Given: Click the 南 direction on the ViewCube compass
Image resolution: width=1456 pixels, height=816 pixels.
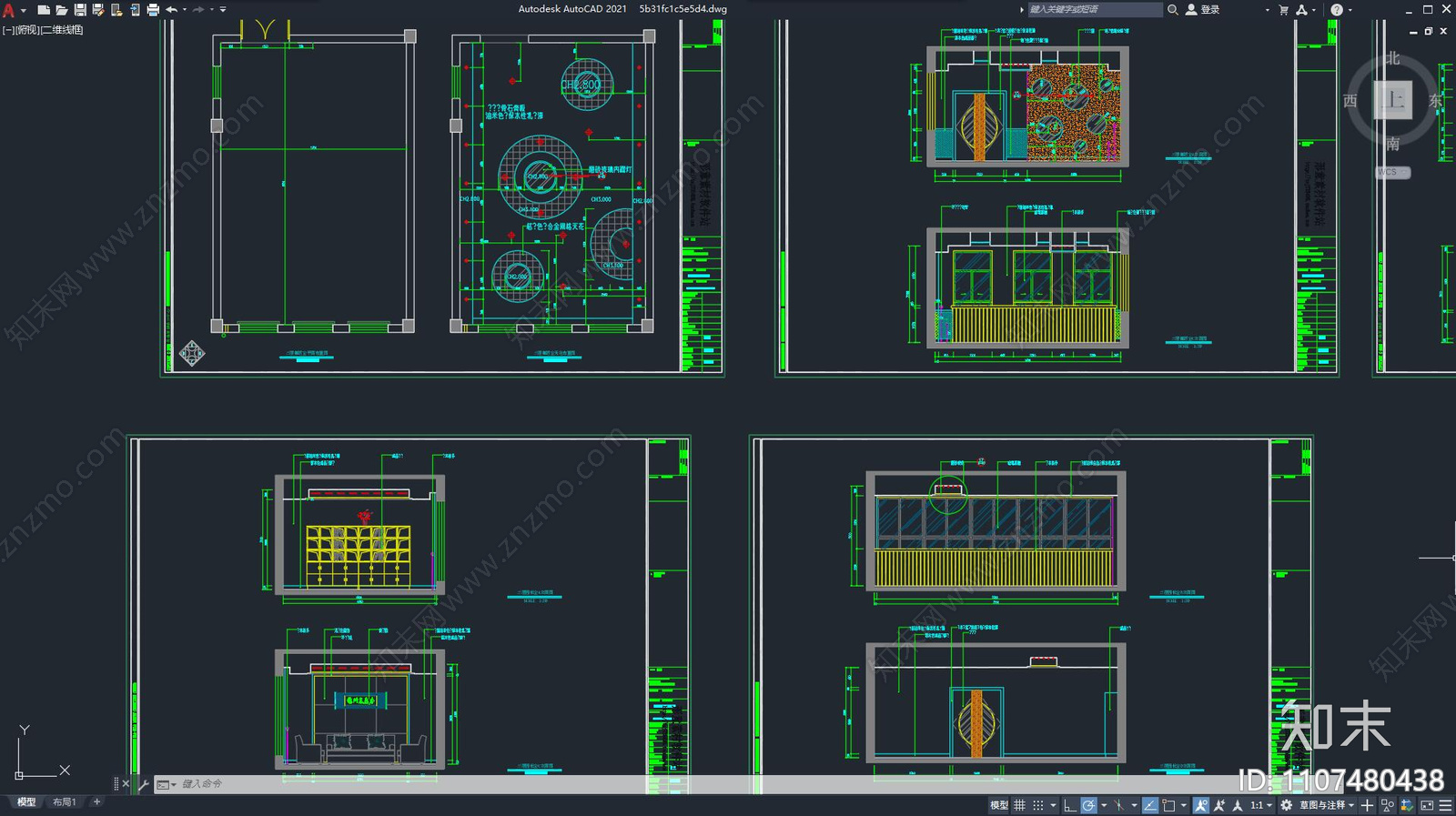Looking at the screenshot, I should tap(1392, 144).
